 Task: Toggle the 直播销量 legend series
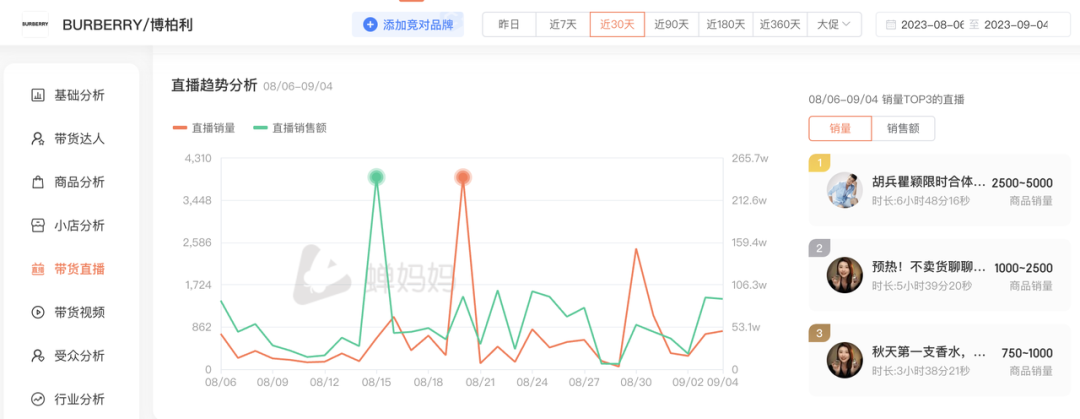tap(204, 128)
